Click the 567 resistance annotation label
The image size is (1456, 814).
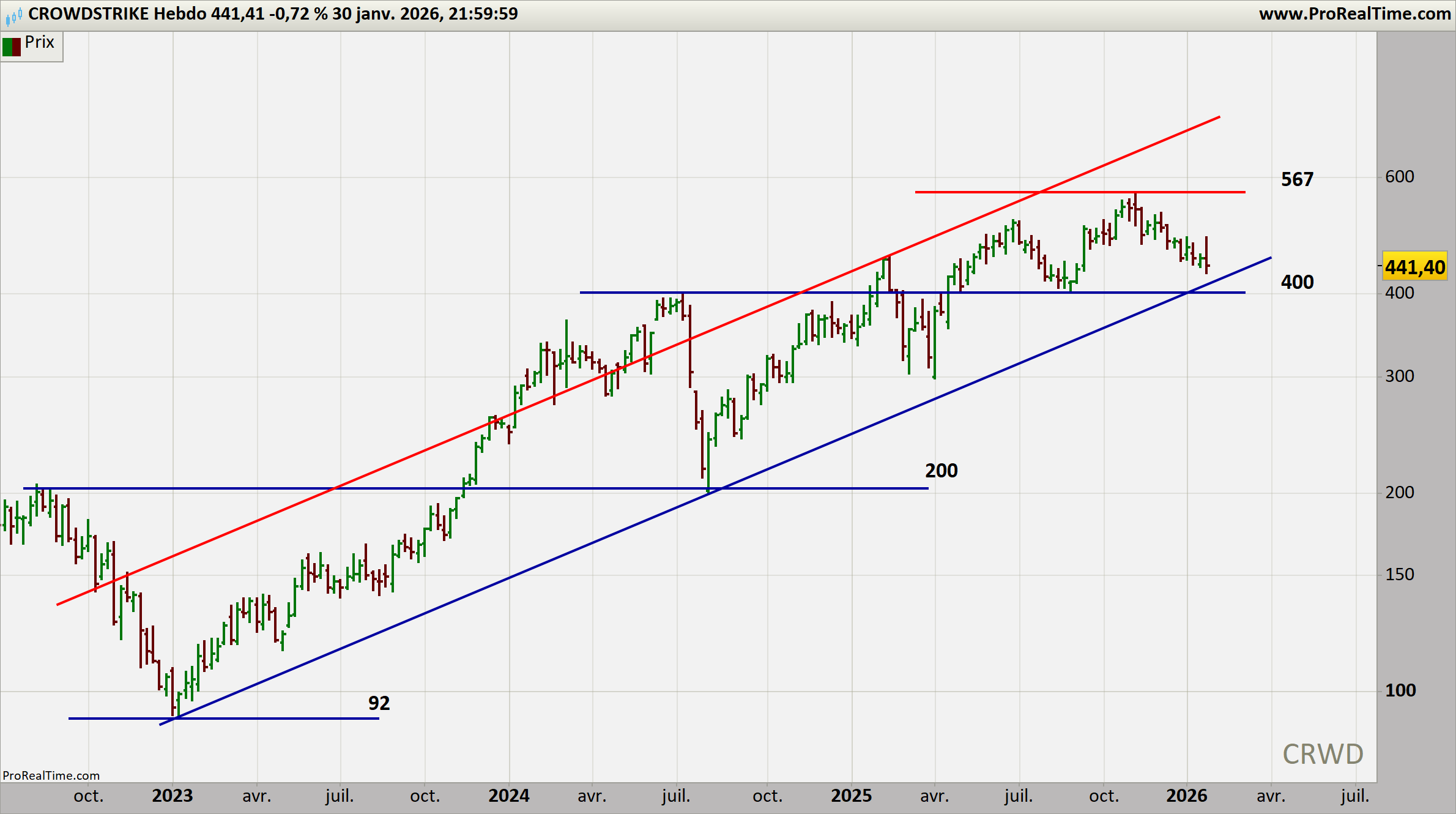[1297, 179]
